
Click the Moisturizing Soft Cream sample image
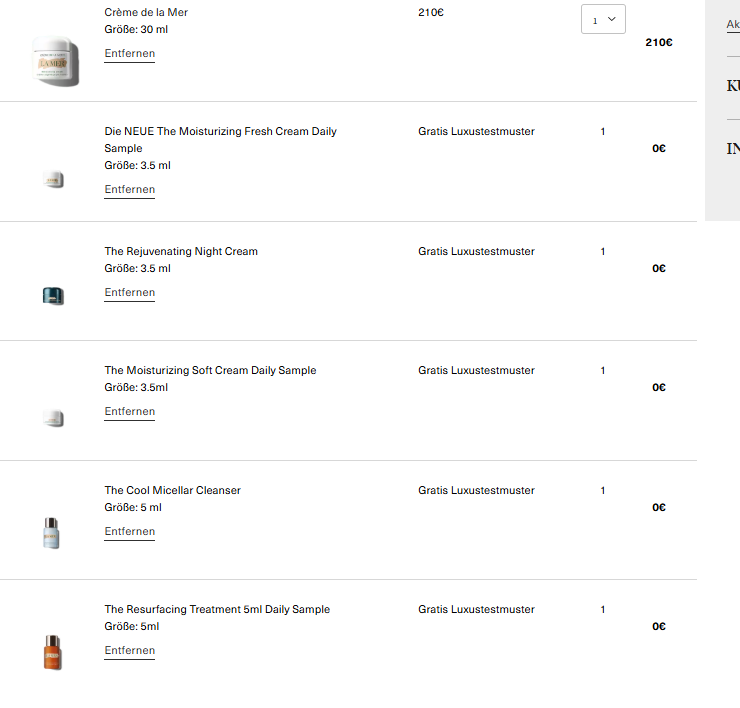pos(54,419)
